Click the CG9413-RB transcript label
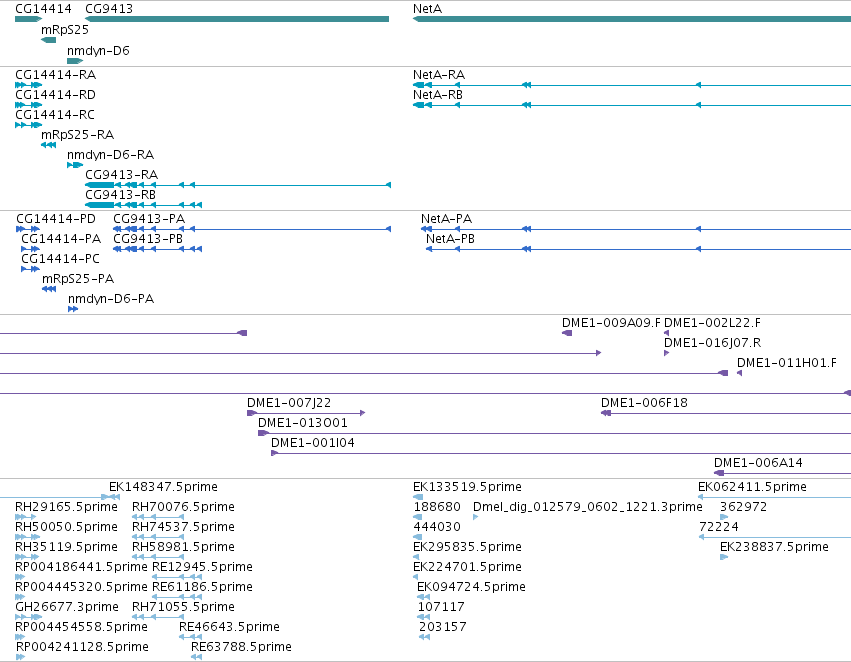Viewport: 851px width, 662px height. tap(120, 194)
